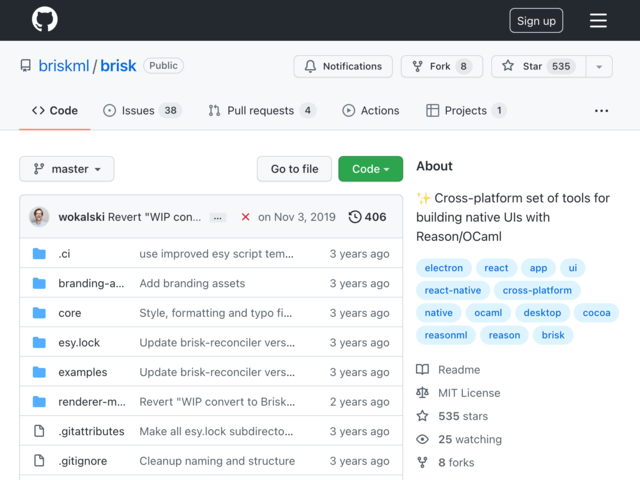
Task: Open commit "Cleanup naming and structure"
Action: pos(217,461)
